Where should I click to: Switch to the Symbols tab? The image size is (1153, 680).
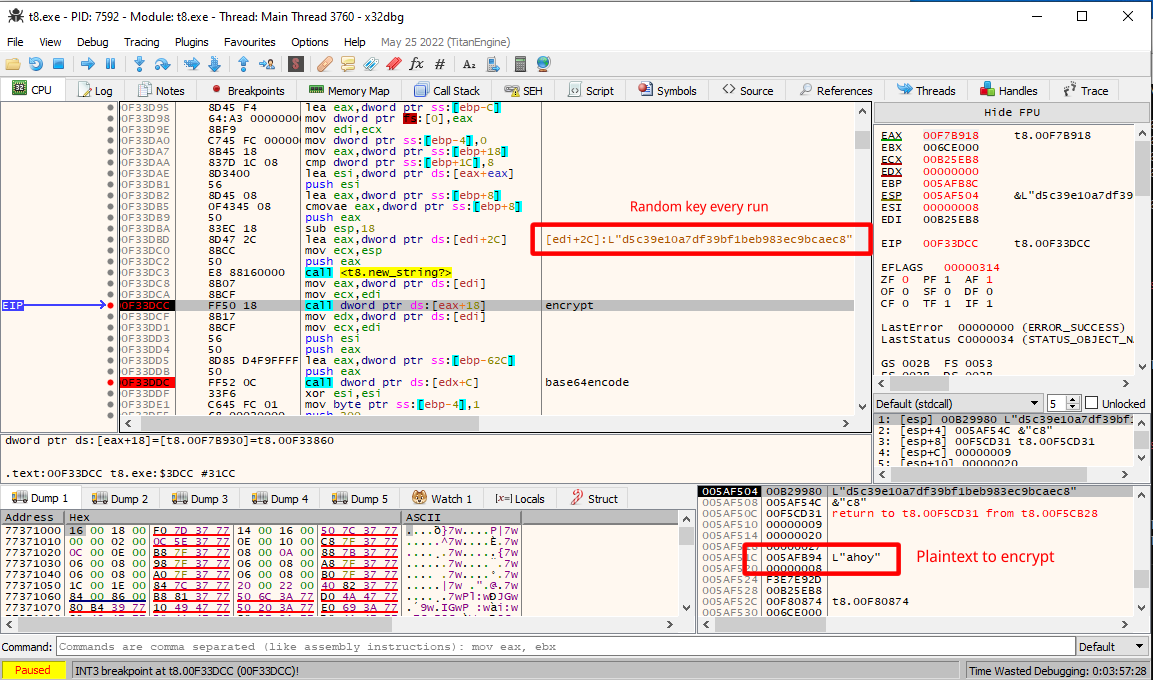click(668, 90)
